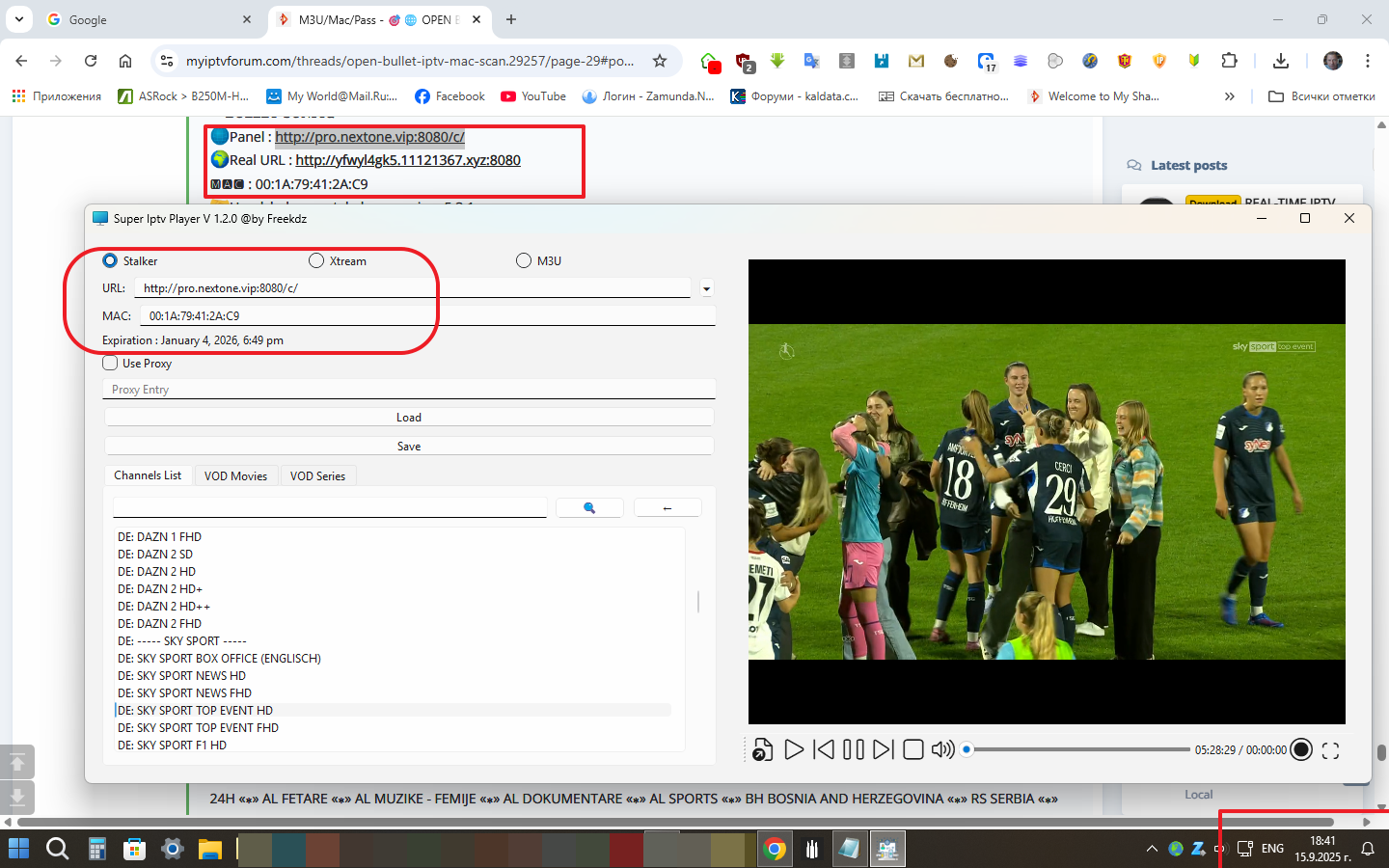Select the M3U radio button

click(x=524, y=260)
